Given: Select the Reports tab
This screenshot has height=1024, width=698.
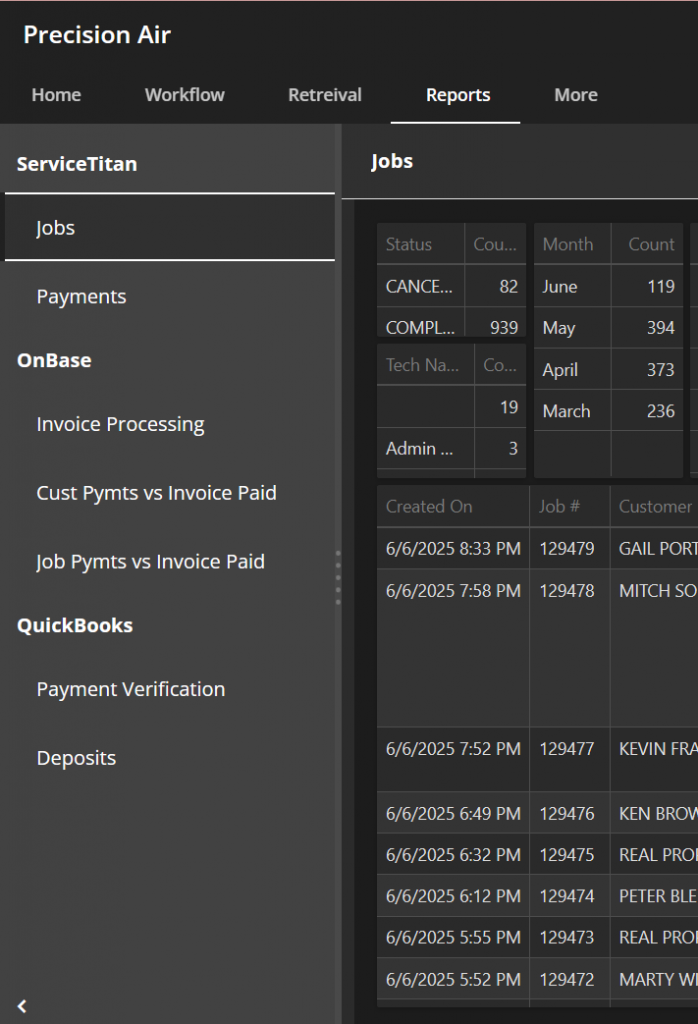Looking at the screenshot, I should [x=458, y=95].
